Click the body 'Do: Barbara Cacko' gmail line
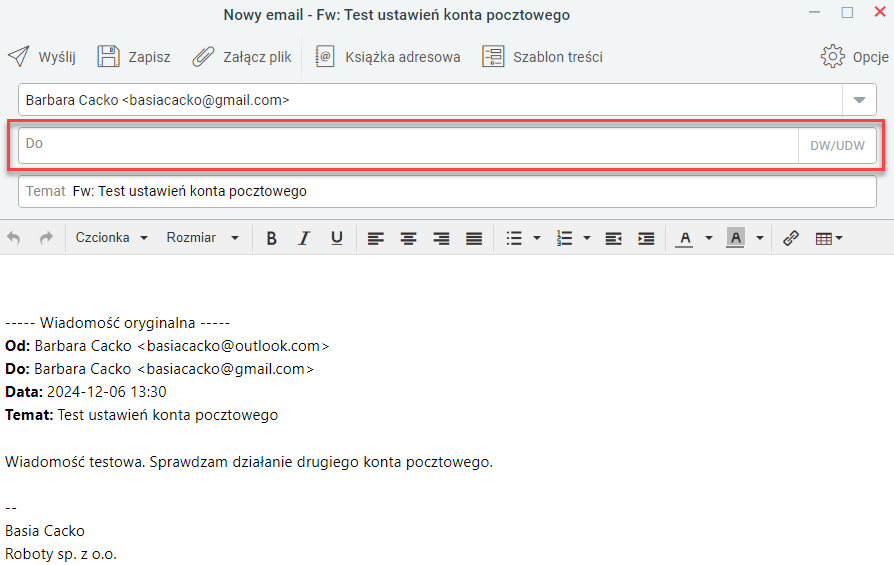894x565 pixels. 160,369
